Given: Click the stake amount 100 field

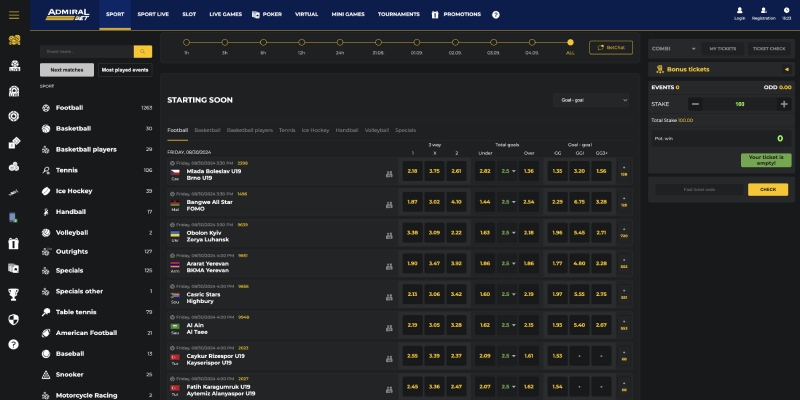Looking at the screenshot, I should coord(739,104).
